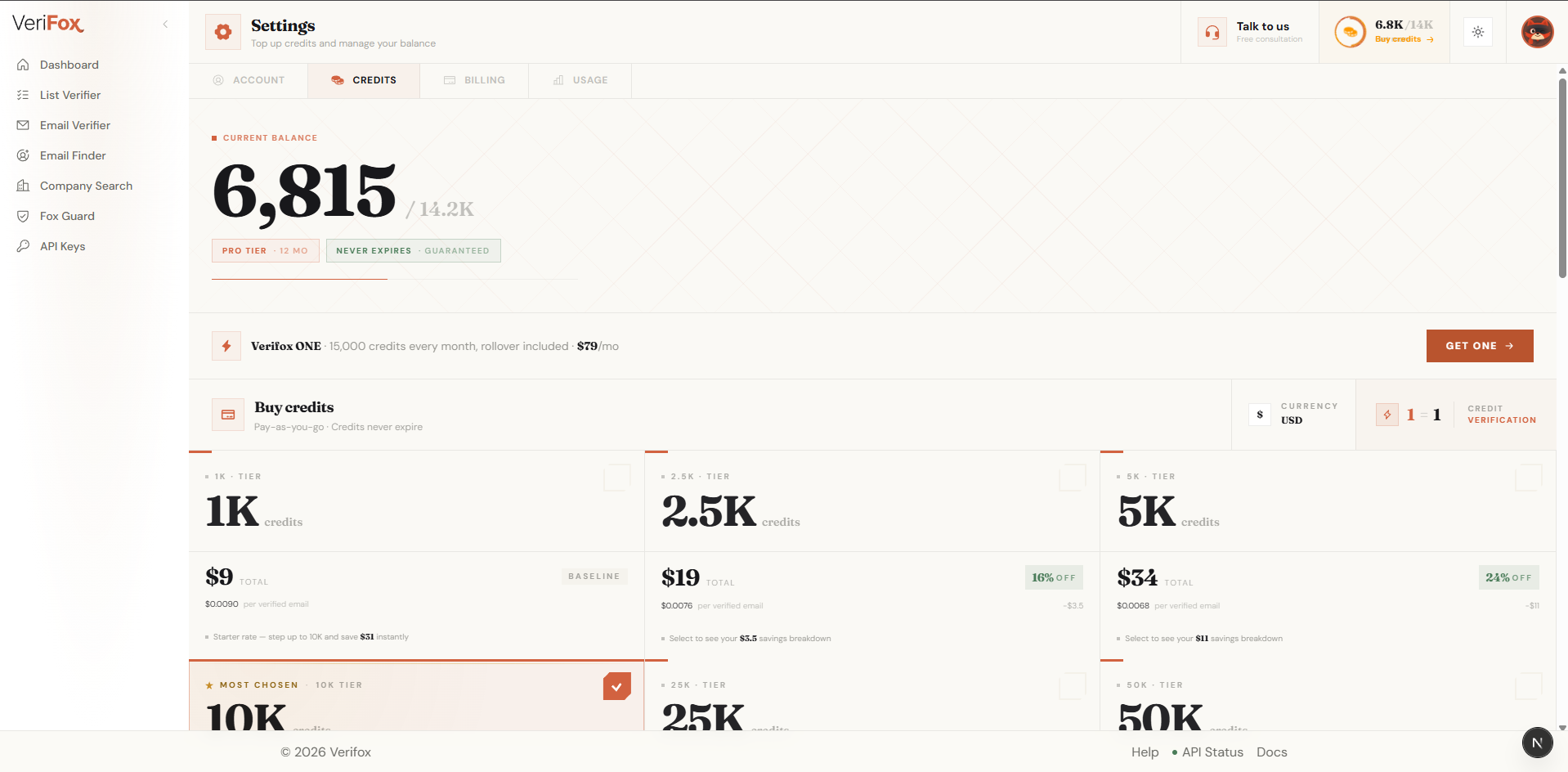Select the 1K tier checkbox
This screenshot has width=1568, height=772.
click(x=617, y=478)
